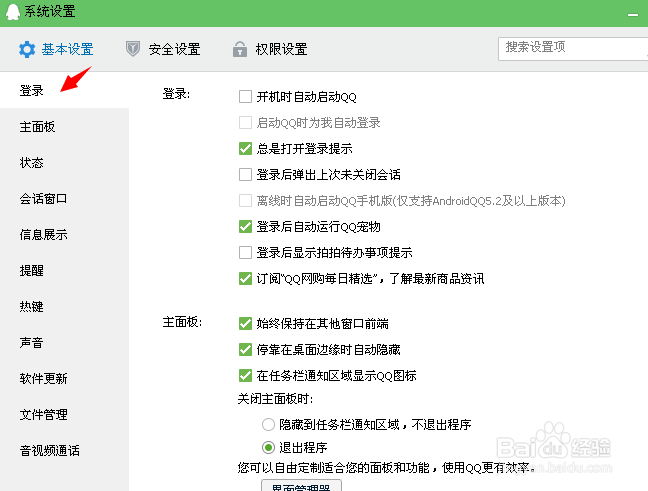The height and width of the screenshot is (491, 648).
Task: Go to 提醒 in the sidebar
Action: [64, 270]
